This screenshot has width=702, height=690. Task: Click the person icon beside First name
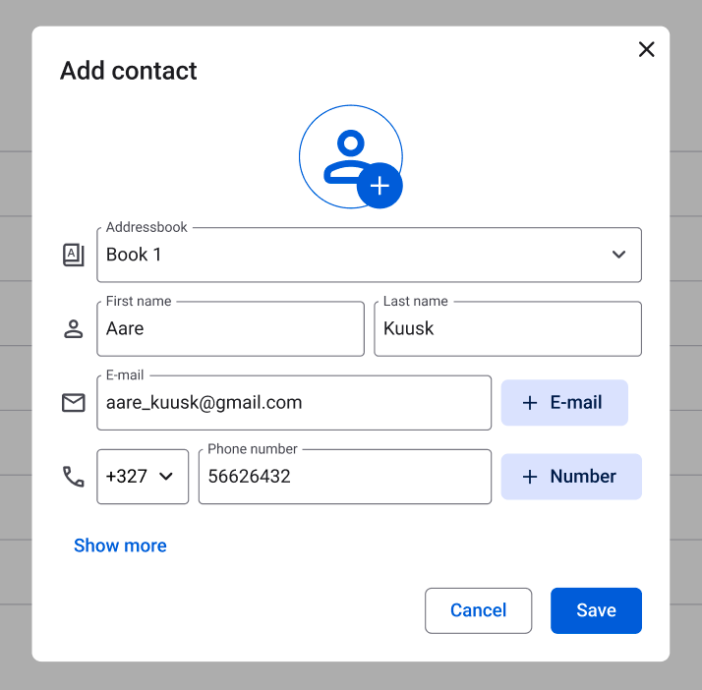pos(73,329)
